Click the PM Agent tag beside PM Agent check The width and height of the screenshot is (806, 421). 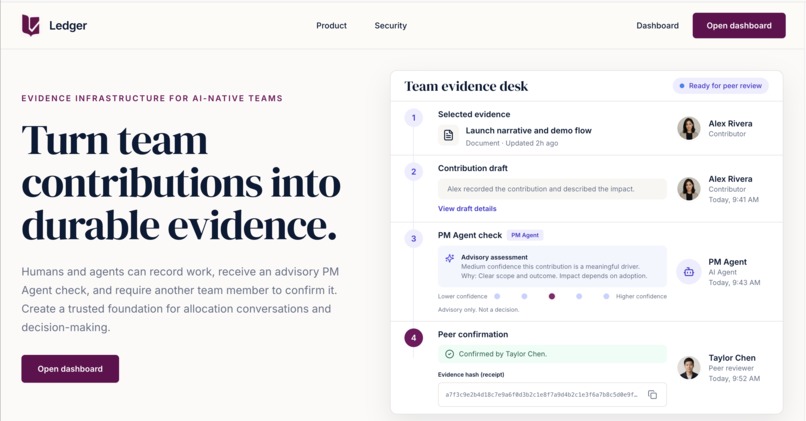(525, 235)
